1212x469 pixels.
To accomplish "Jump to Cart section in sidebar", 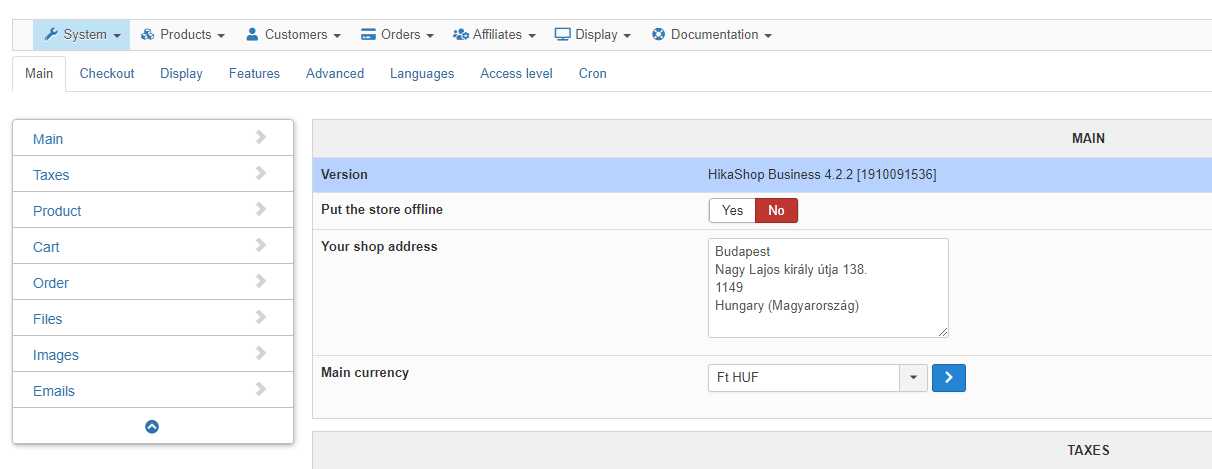I will pyautogui.click(x=153, y=246).
